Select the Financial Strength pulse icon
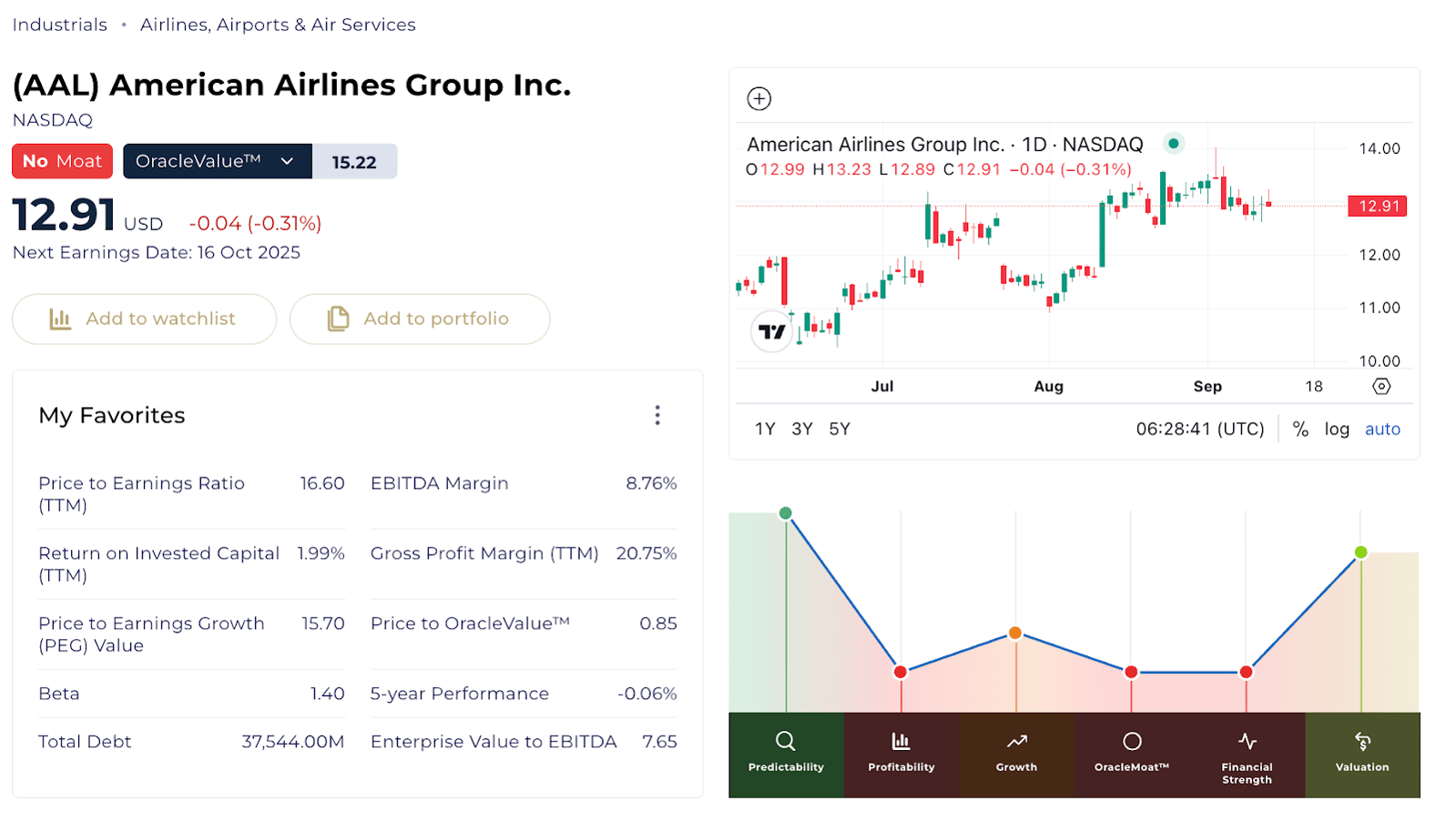The width and height of the screenshot is (1456, 821). pos(1247,741)
